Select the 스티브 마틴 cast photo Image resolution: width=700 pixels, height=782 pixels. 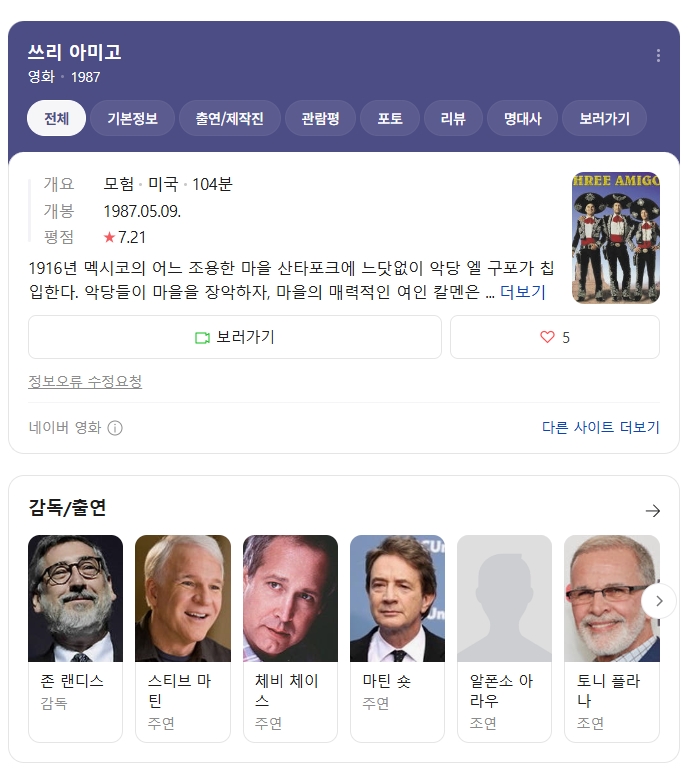point(183,598)
